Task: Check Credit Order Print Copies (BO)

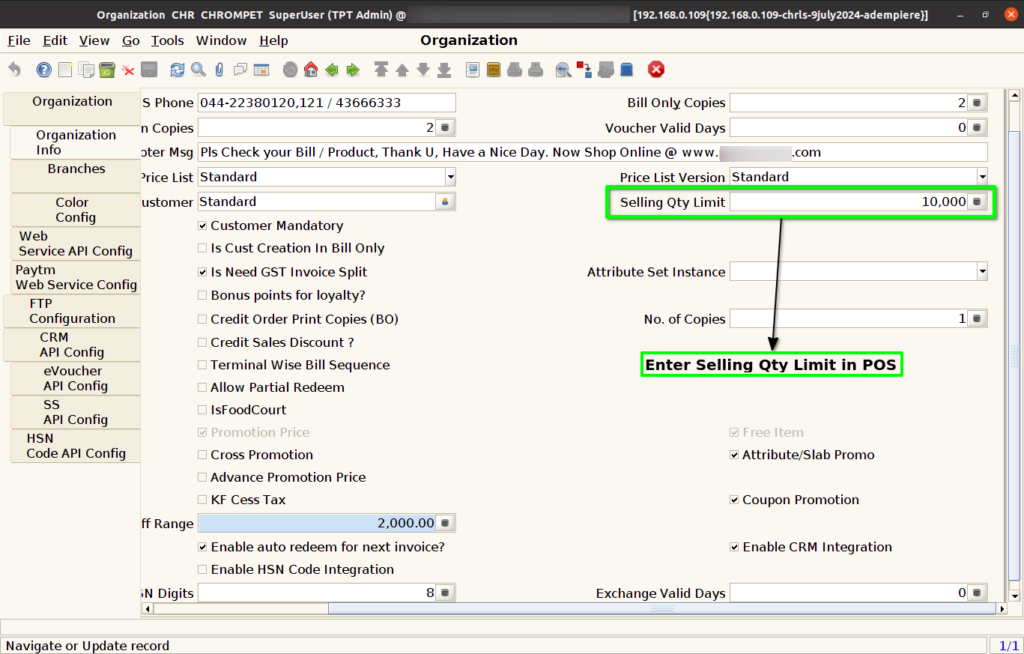Action: coord(202,319)
